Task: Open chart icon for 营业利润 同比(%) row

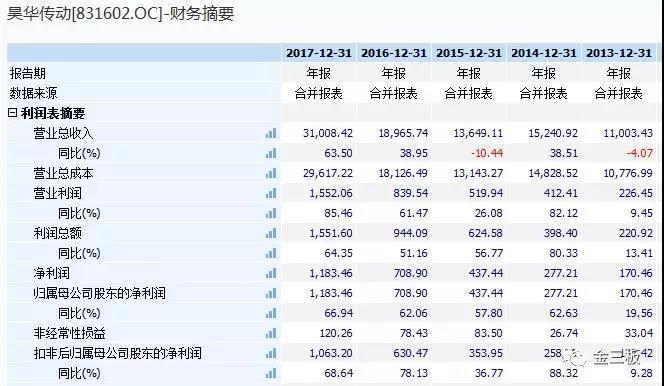Action: click(x=271, y=213)
